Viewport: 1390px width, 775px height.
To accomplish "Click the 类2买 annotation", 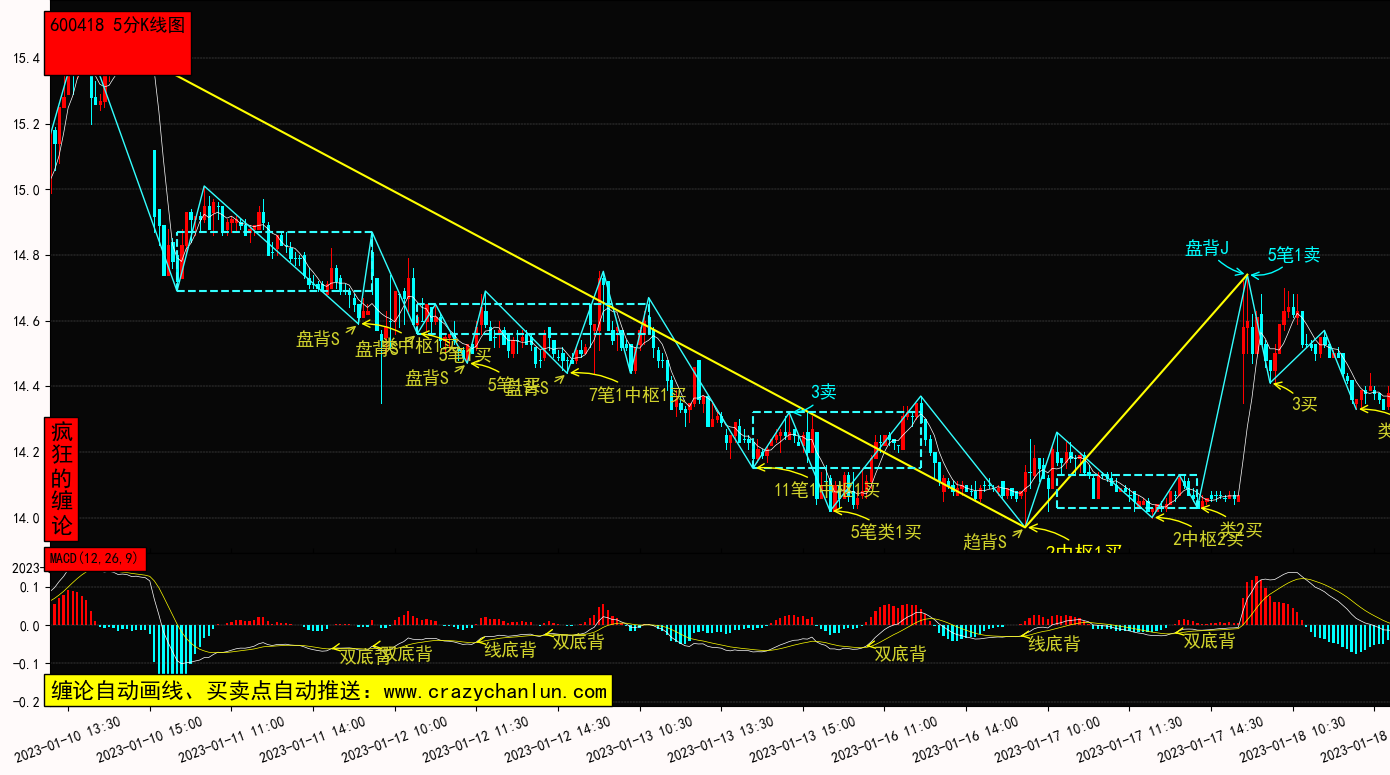I will [1242, 530].
